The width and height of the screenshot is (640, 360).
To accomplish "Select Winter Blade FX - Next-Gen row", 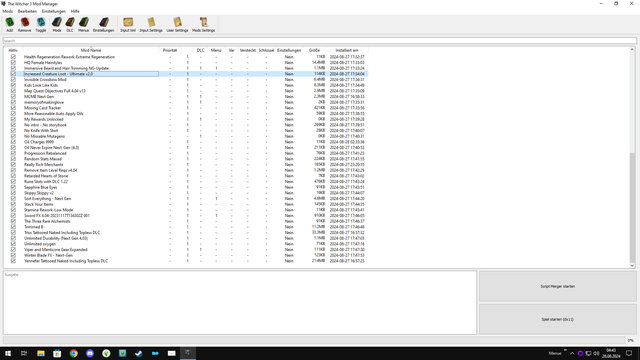I will click(186, 255).
